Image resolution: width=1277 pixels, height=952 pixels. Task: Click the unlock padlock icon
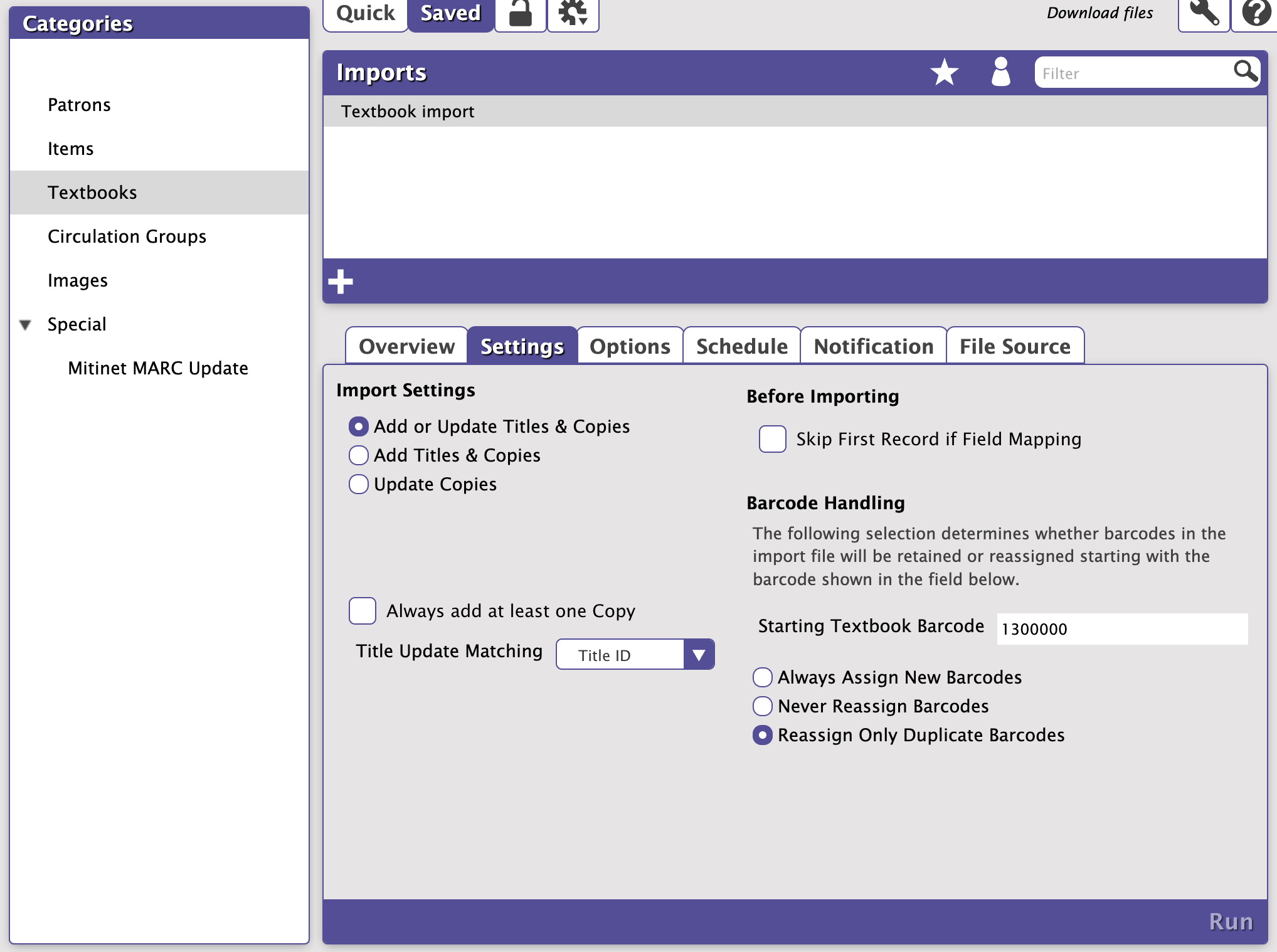tap(520, 13)
